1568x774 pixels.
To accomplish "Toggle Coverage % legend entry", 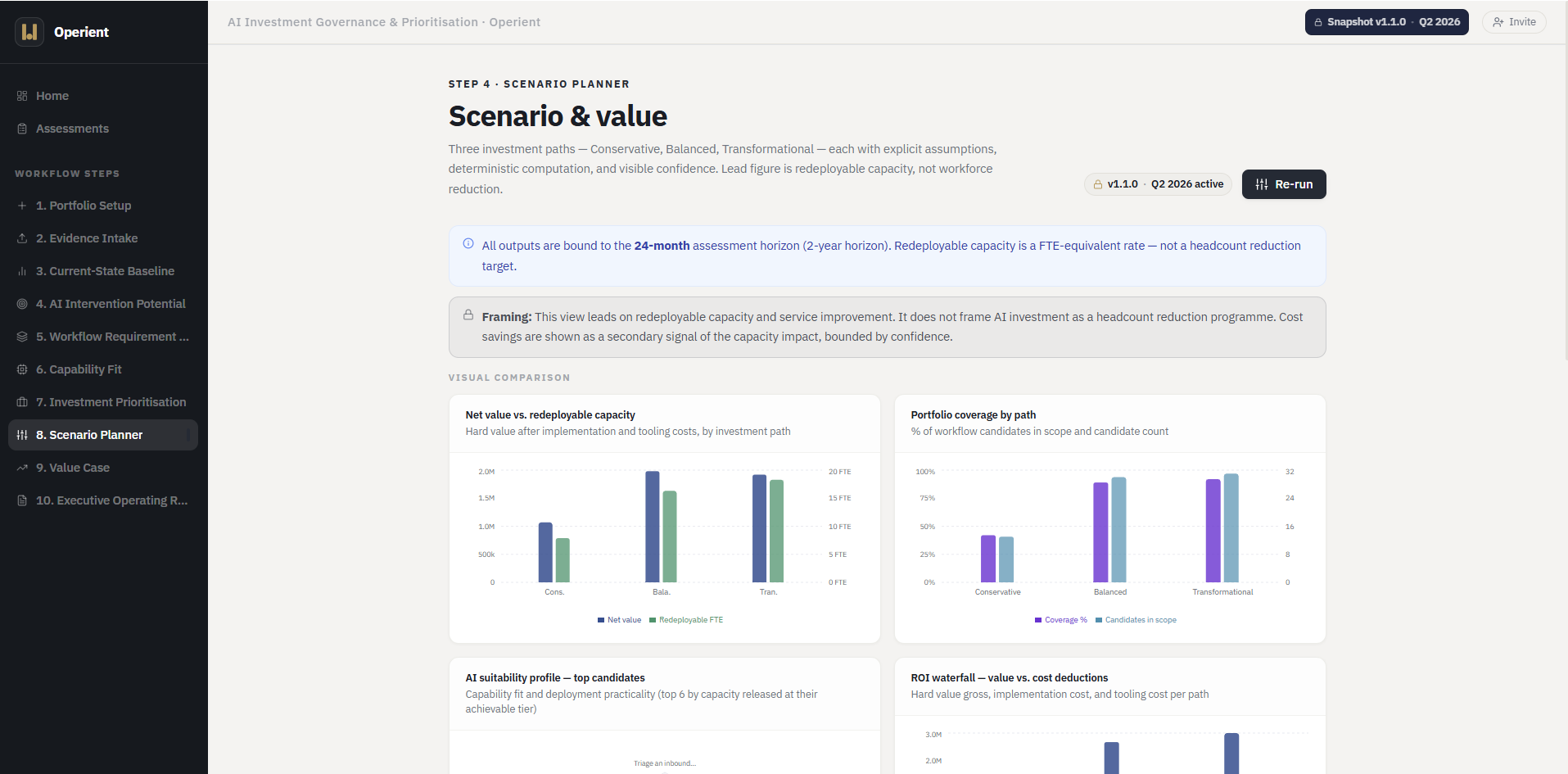I will pos(1061,620).
